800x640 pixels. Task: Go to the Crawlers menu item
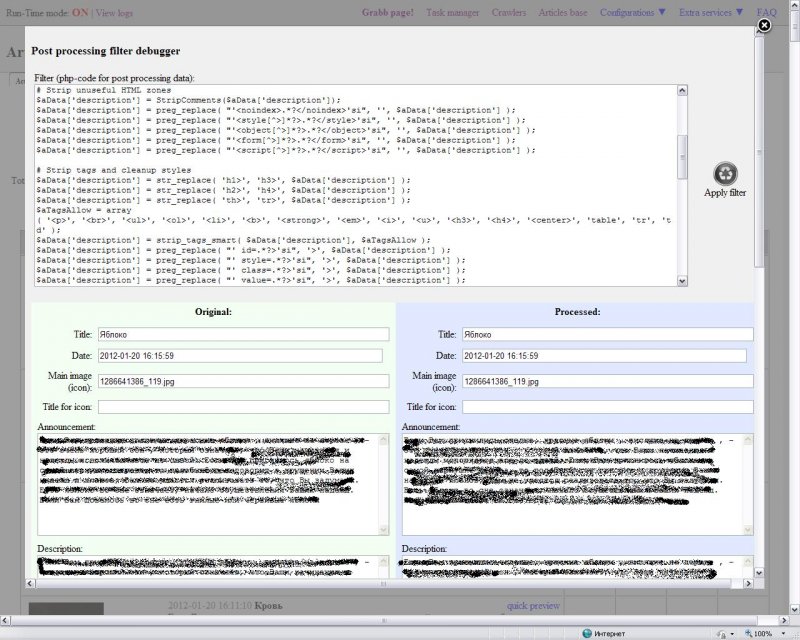[509, 13]
